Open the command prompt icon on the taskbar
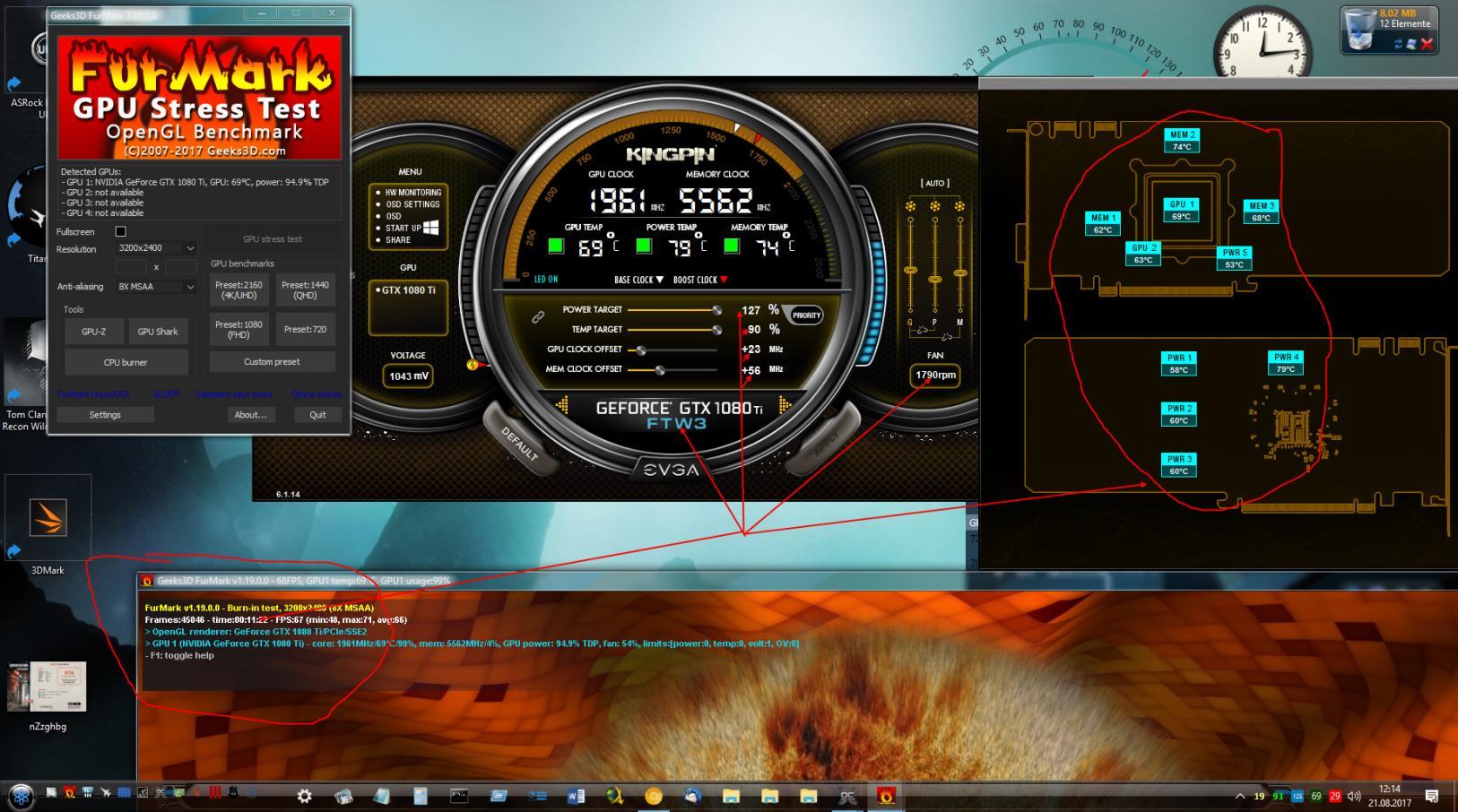The height and width of the screenshot is (812, 1458). pos(459,796)
